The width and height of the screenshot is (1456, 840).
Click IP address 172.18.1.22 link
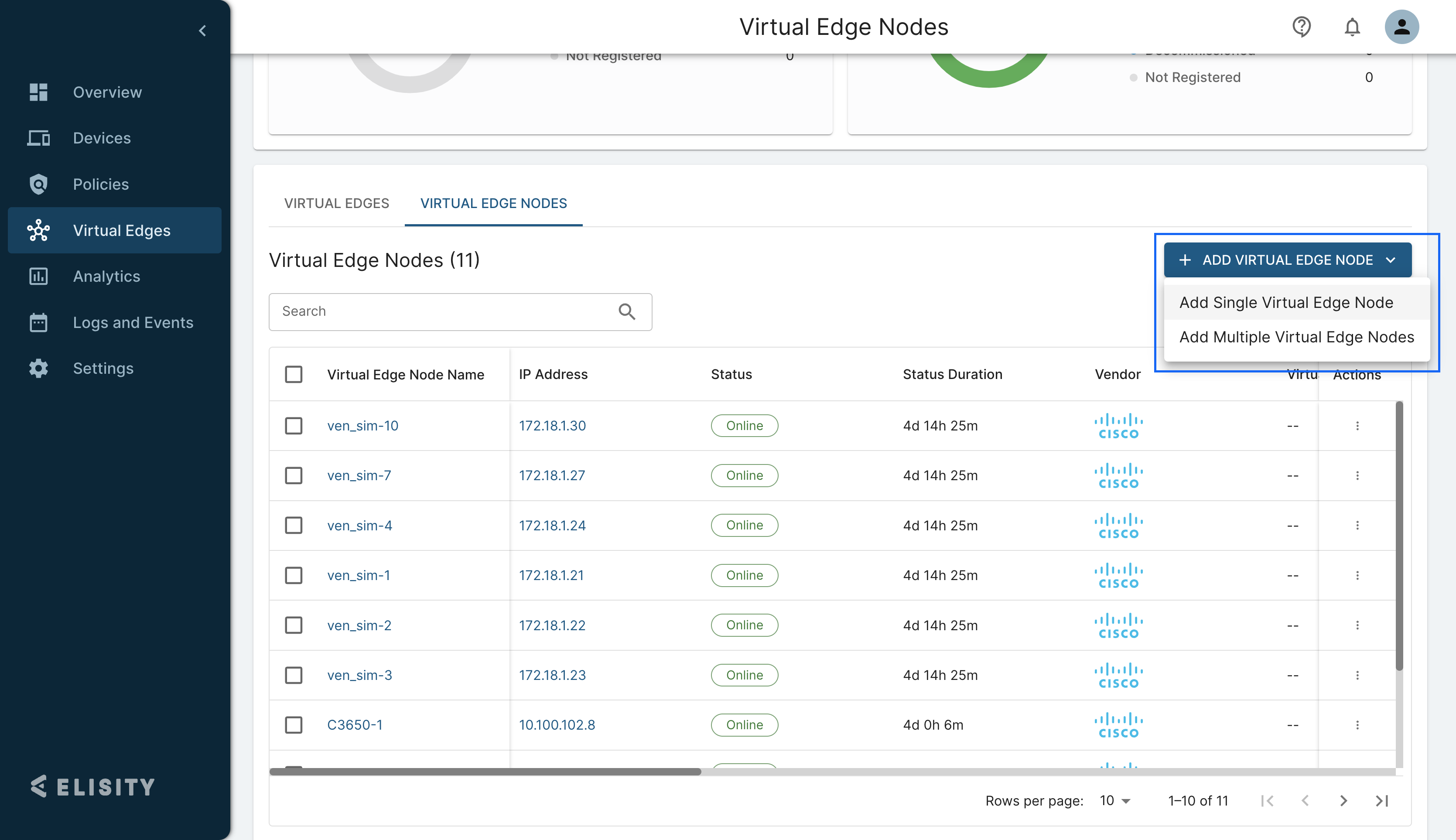click(551, 625)
